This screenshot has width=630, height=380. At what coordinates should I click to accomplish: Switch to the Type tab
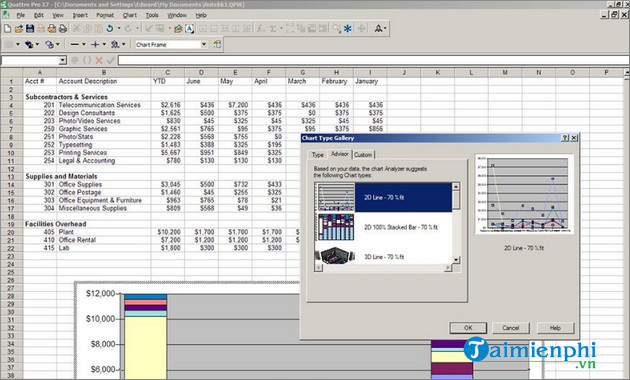click(x=317, y=155)
